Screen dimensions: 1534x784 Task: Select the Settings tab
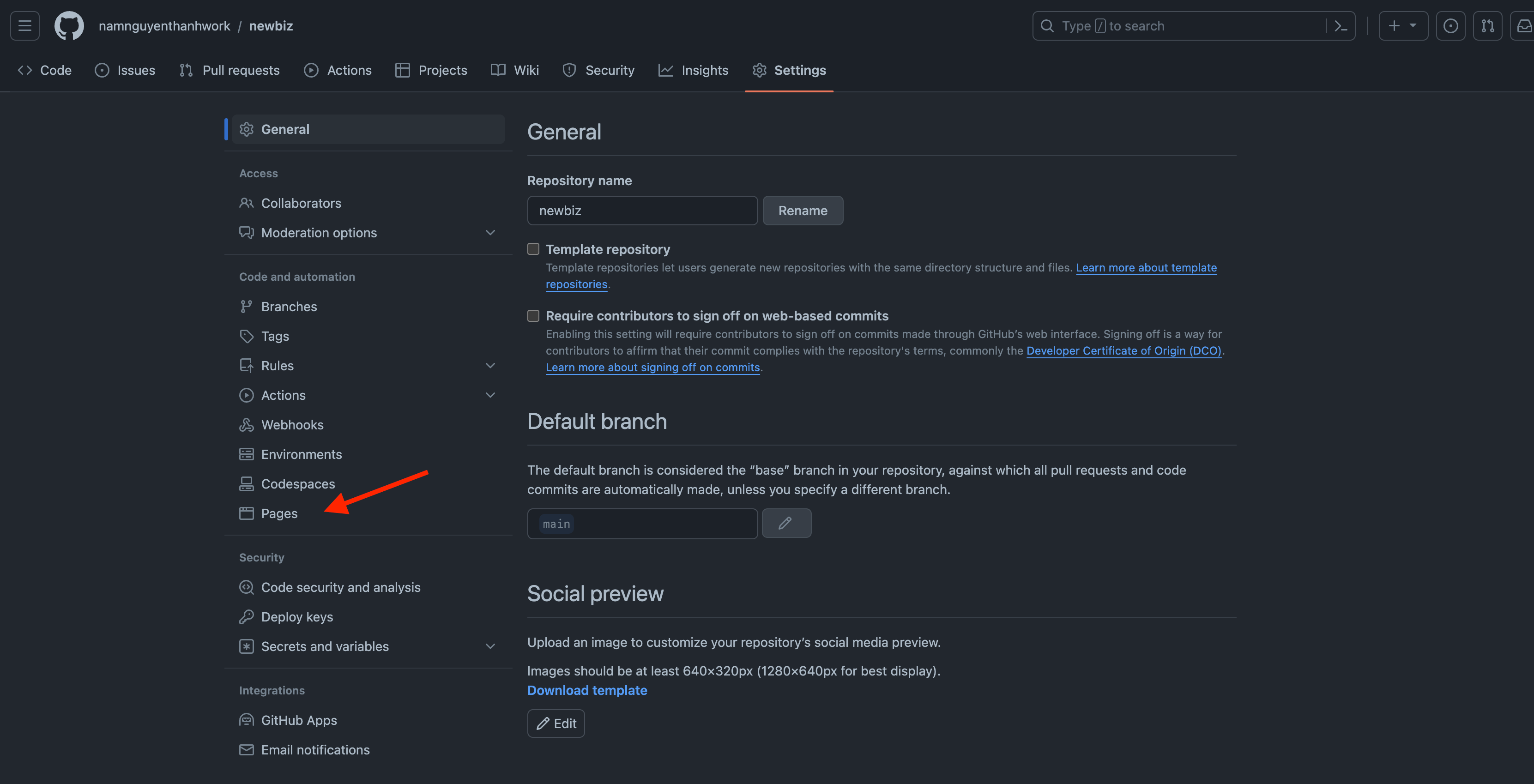[789, 70]
